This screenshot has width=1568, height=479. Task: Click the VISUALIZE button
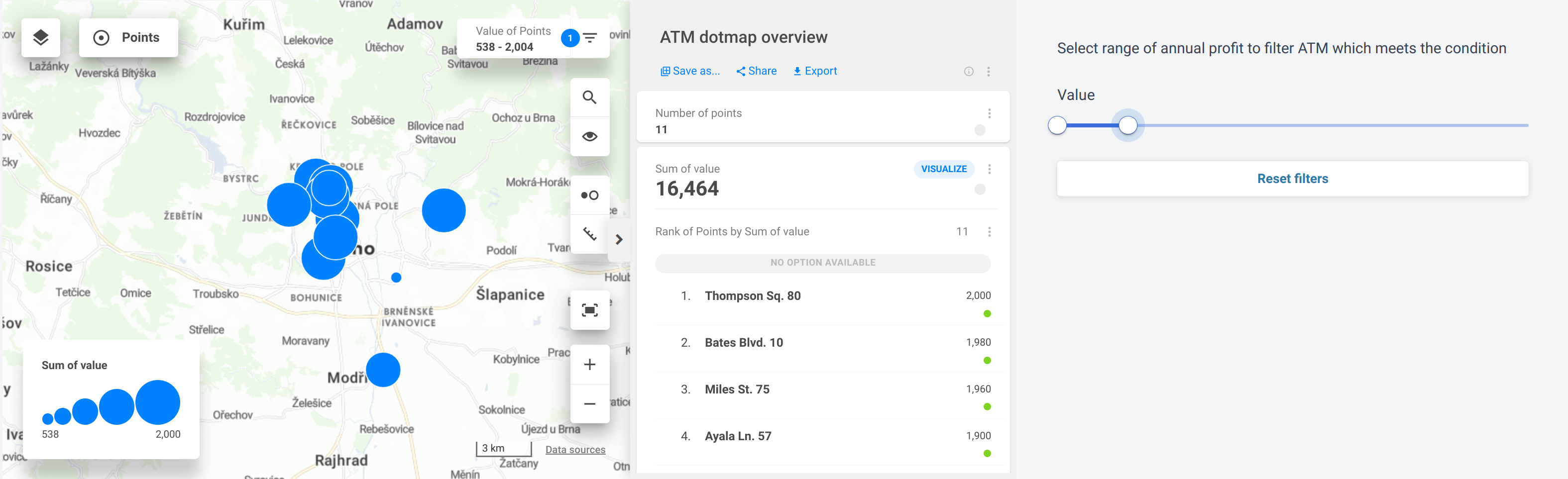[943, 169]
